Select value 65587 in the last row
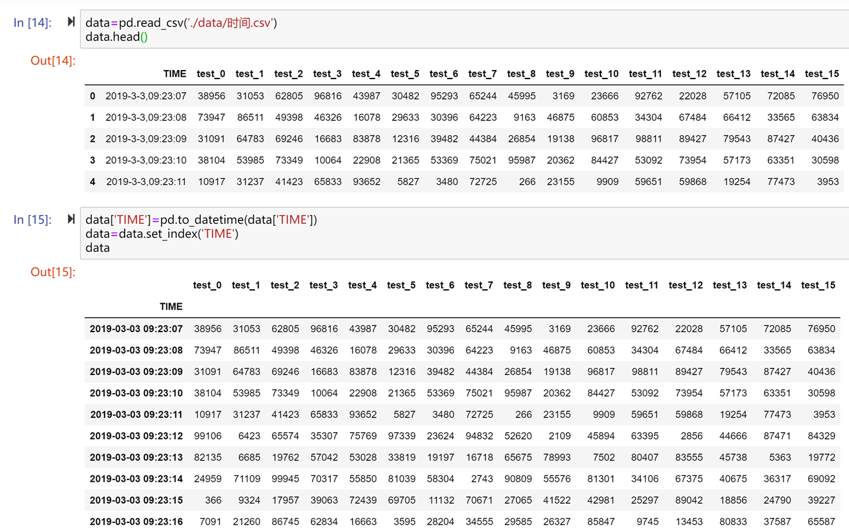 (x=821, y=522)
